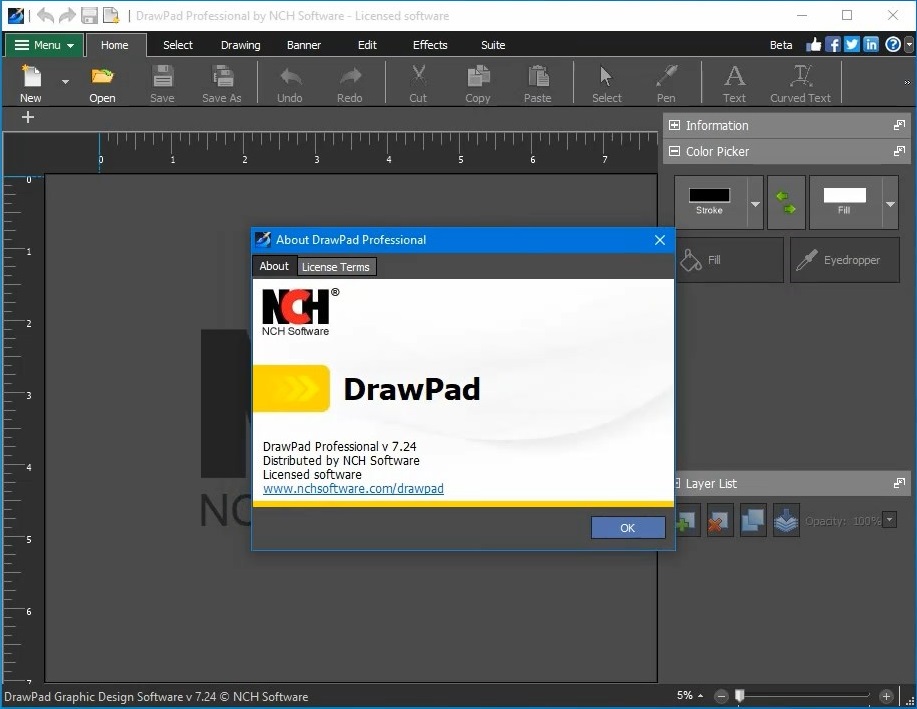Click the Stroke color swatch
The image size is (917, 709).
pos(709,195)
